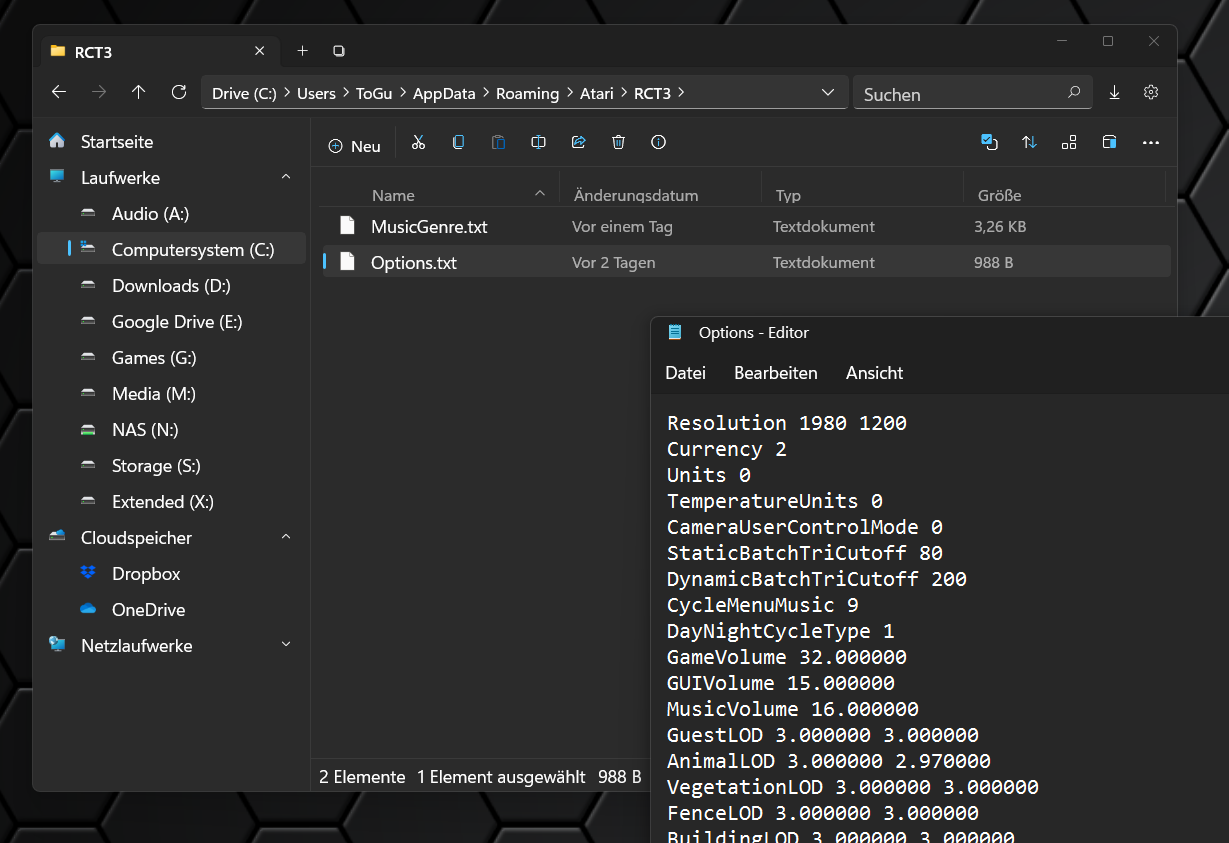Collapse the Laufwerke section
1229x843 pixels.
(x=286, y=178)
